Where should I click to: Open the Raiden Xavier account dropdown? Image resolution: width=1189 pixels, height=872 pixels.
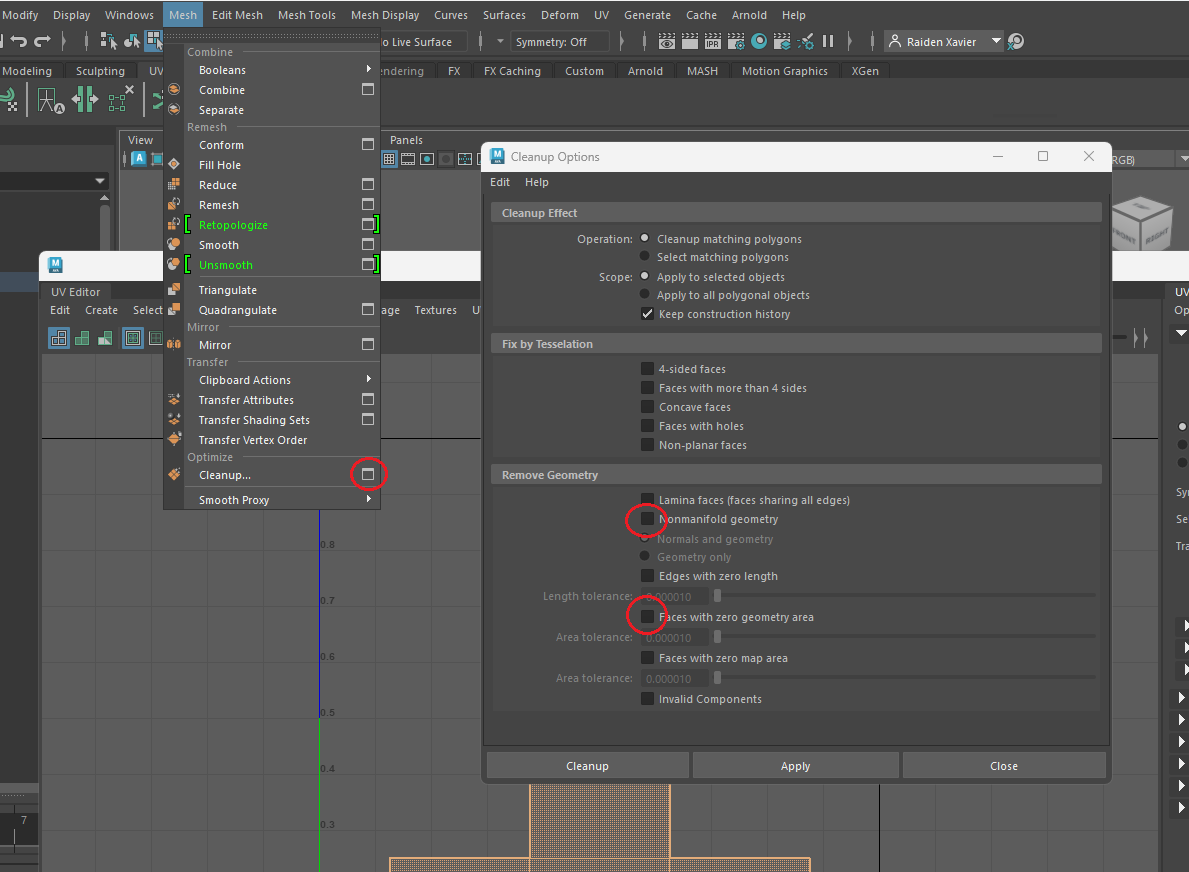pos(996,41)
